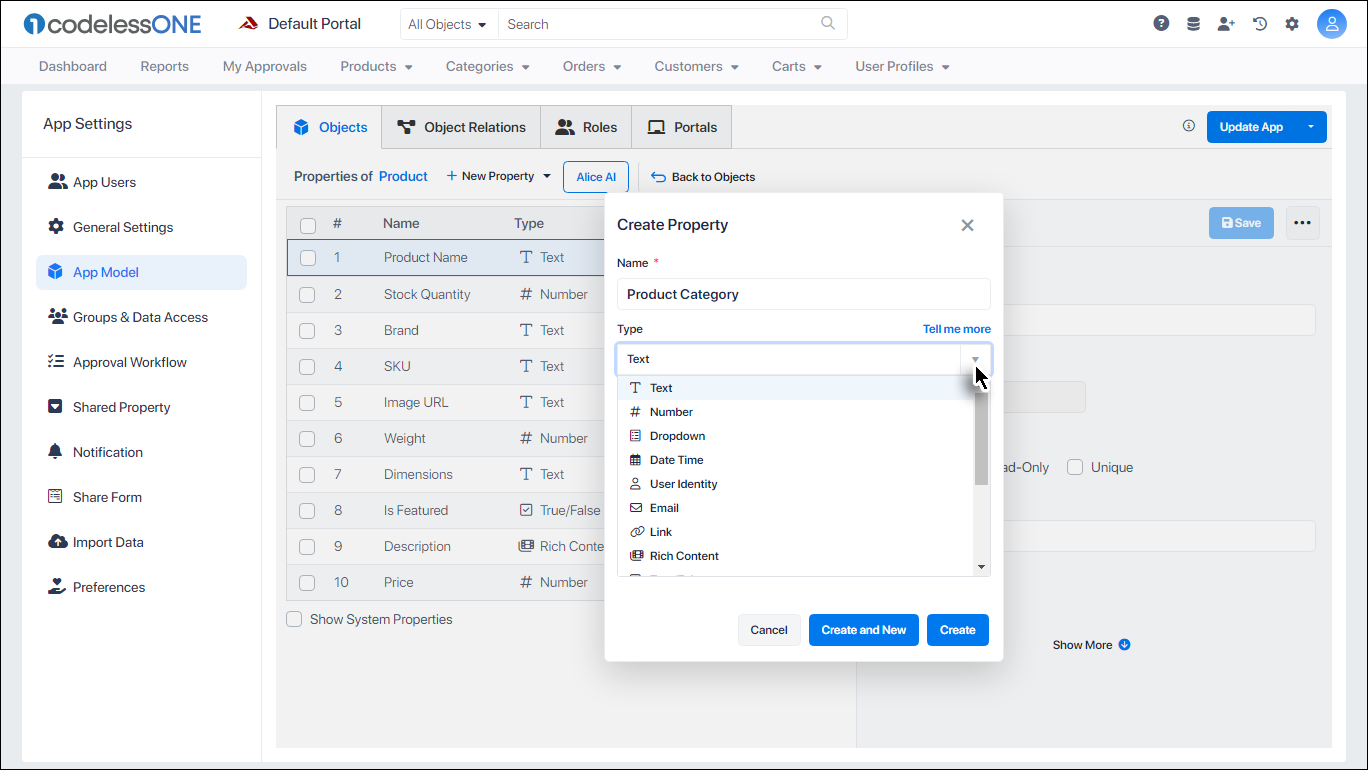
Task: Click the info icon near Update App
Action: 1188,126
